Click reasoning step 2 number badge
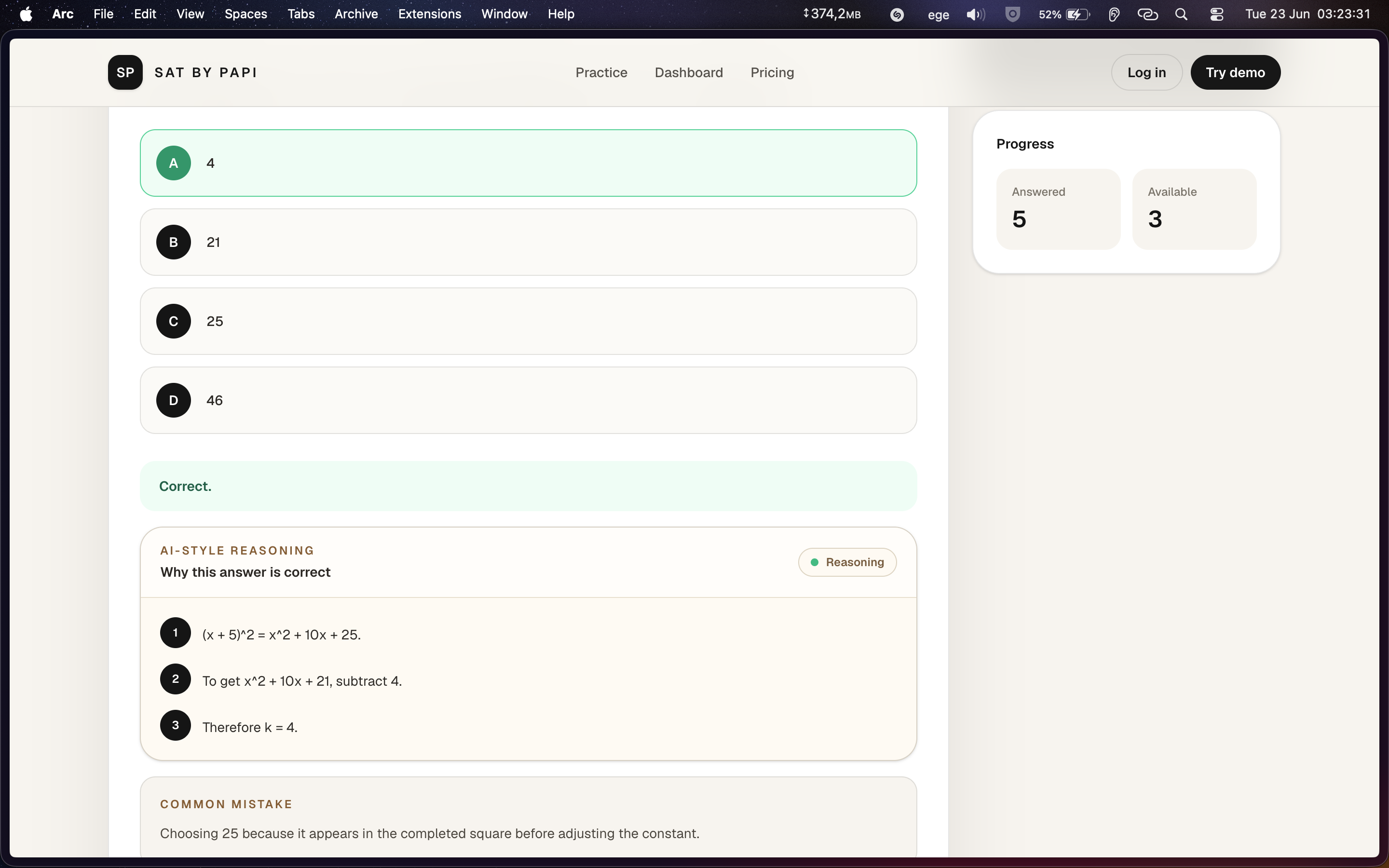The width and height of the screenshot is (1389, 868). (x=175, y=679)
